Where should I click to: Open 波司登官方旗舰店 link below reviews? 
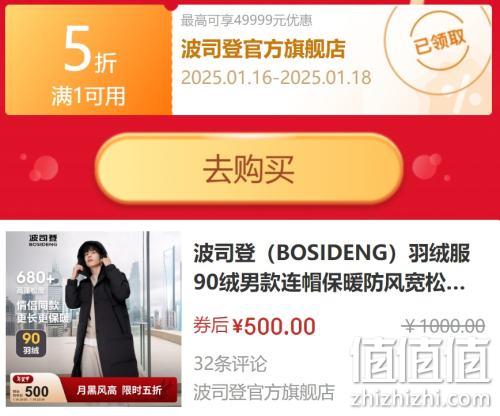(264, 392)
